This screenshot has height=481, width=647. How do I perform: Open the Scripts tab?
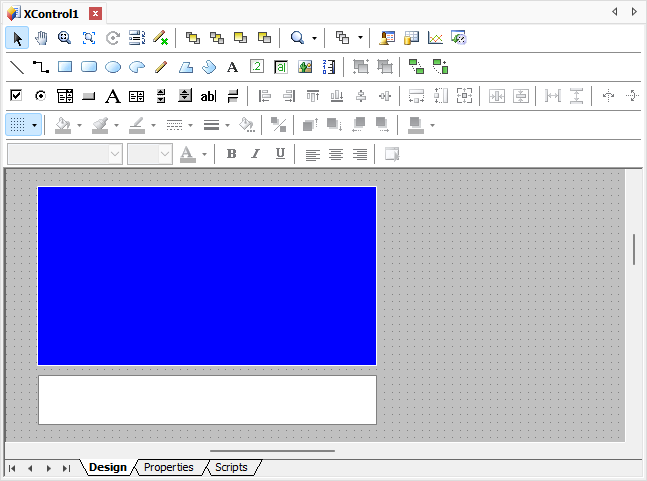231,467
